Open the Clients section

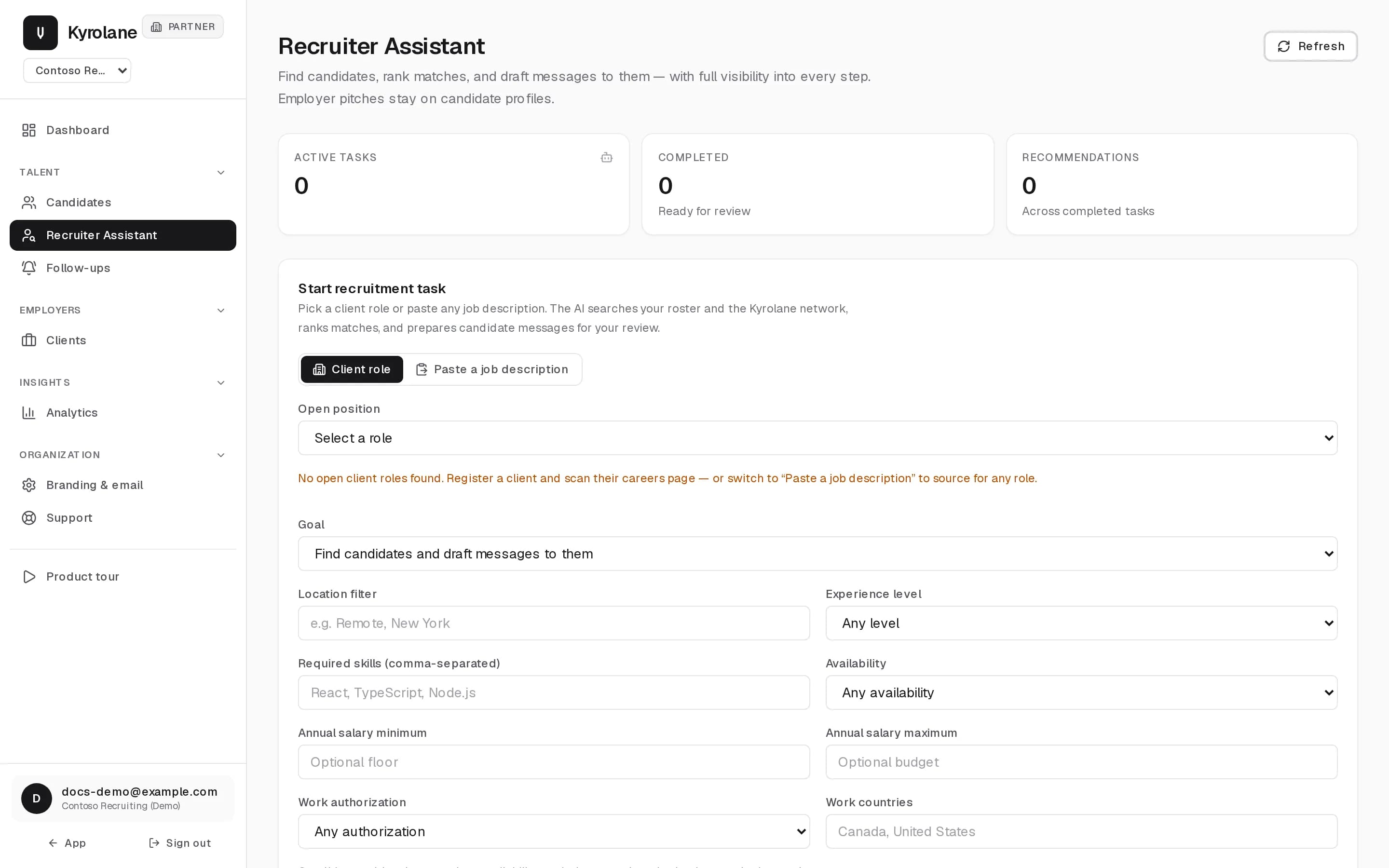click(x=123, y=340)
